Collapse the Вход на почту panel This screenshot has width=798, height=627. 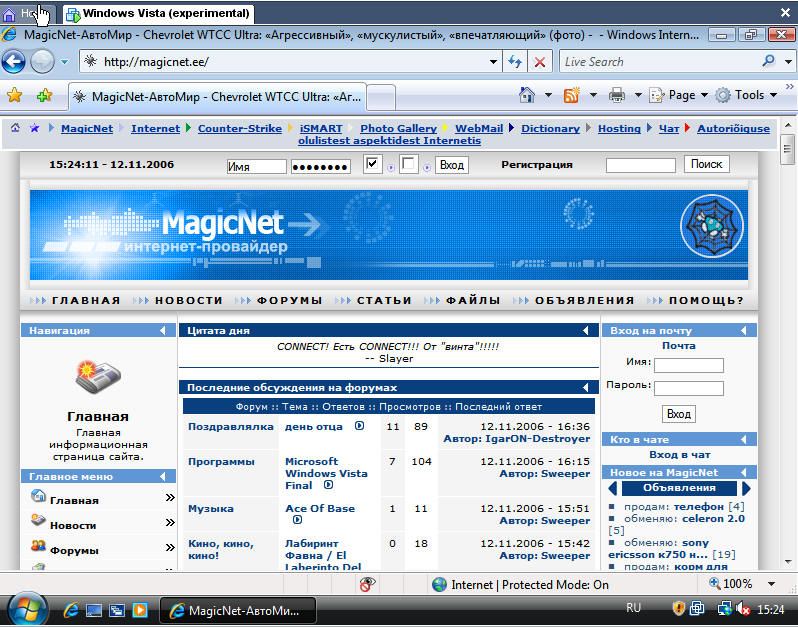tap(744, 330)
